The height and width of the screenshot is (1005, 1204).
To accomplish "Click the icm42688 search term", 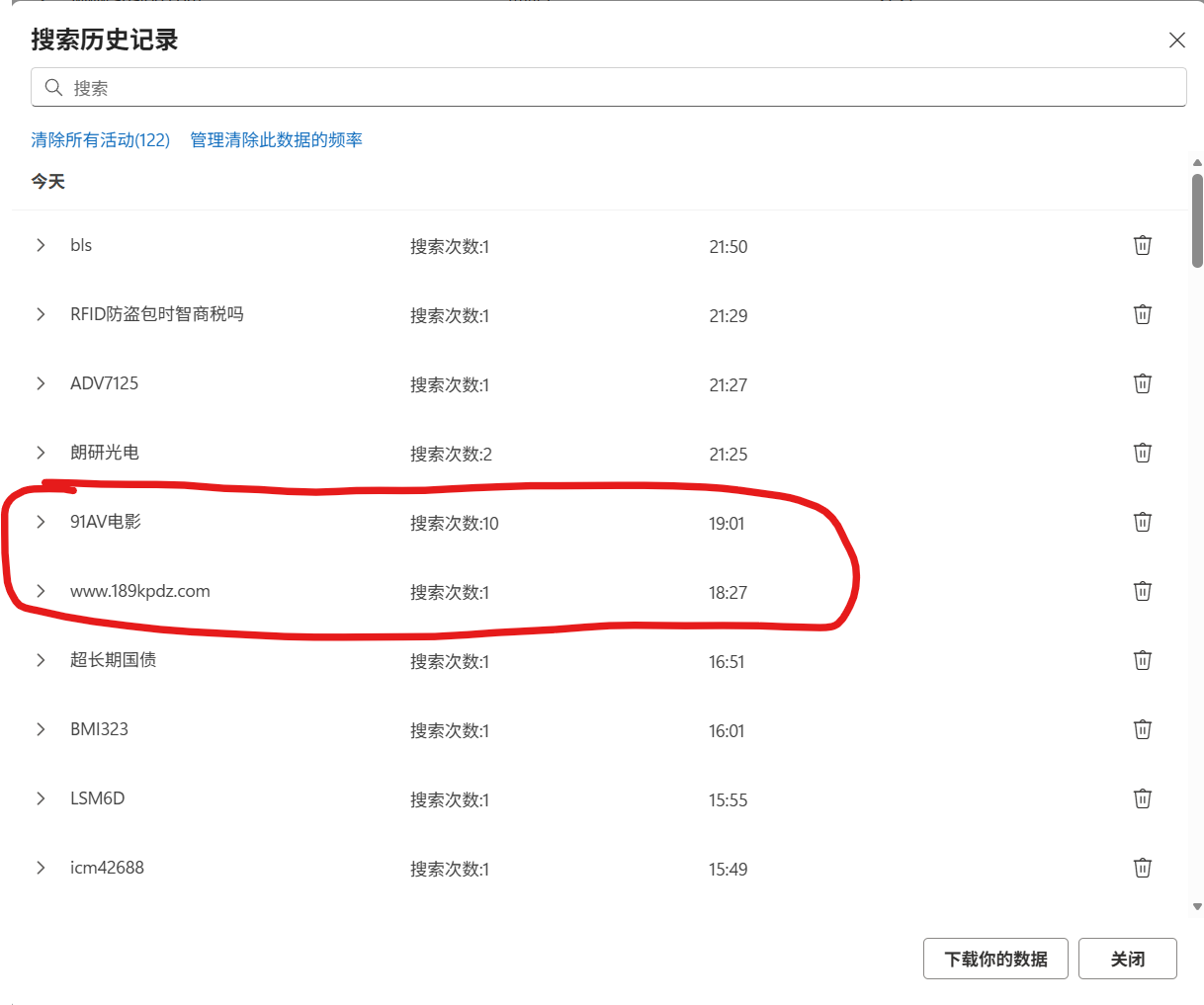I will tap(107, 868).
